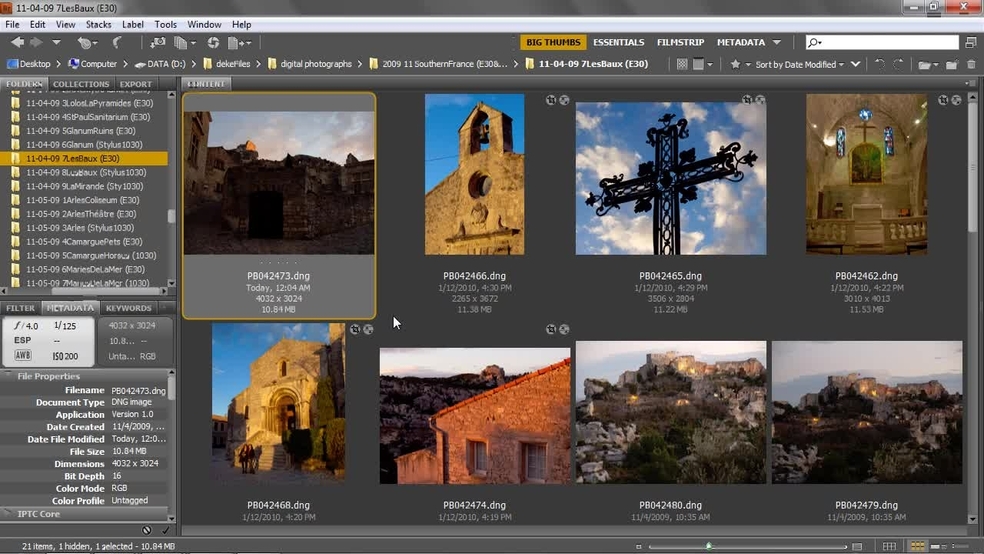Open the Stacks menu
984x554 pixels.
pyautogui.click(x=99, y=24)
